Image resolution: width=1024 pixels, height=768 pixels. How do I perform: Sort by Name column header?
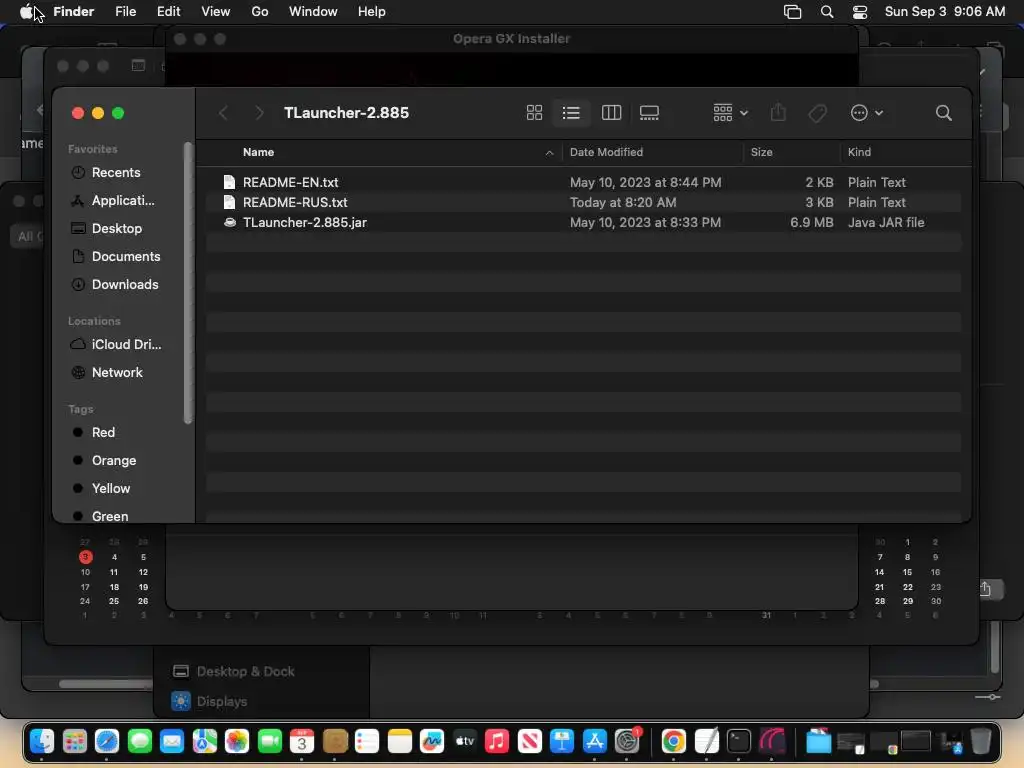pyautogui.click(x=259, y=152)
